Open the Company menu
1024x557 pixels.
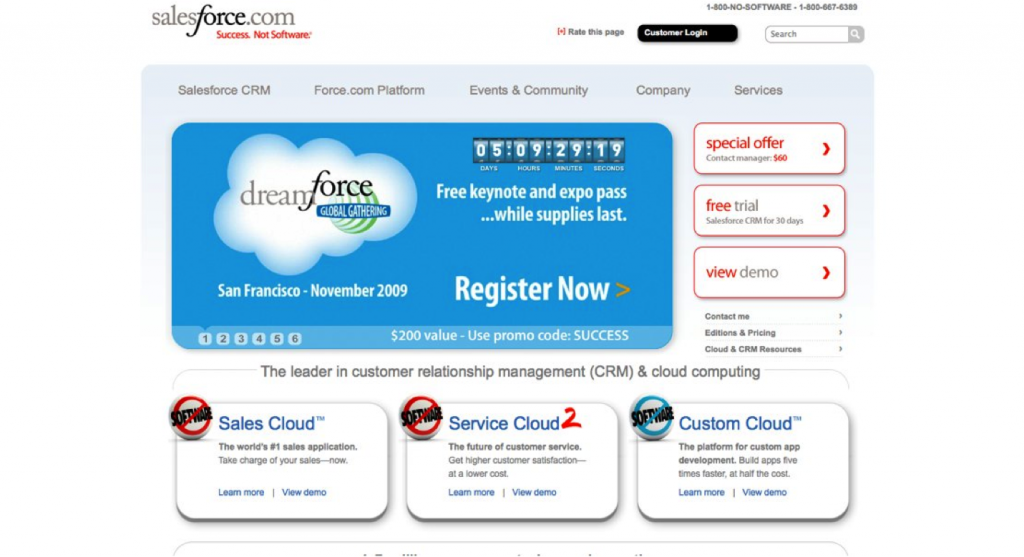pyautogui.click(x=663, y=90)
